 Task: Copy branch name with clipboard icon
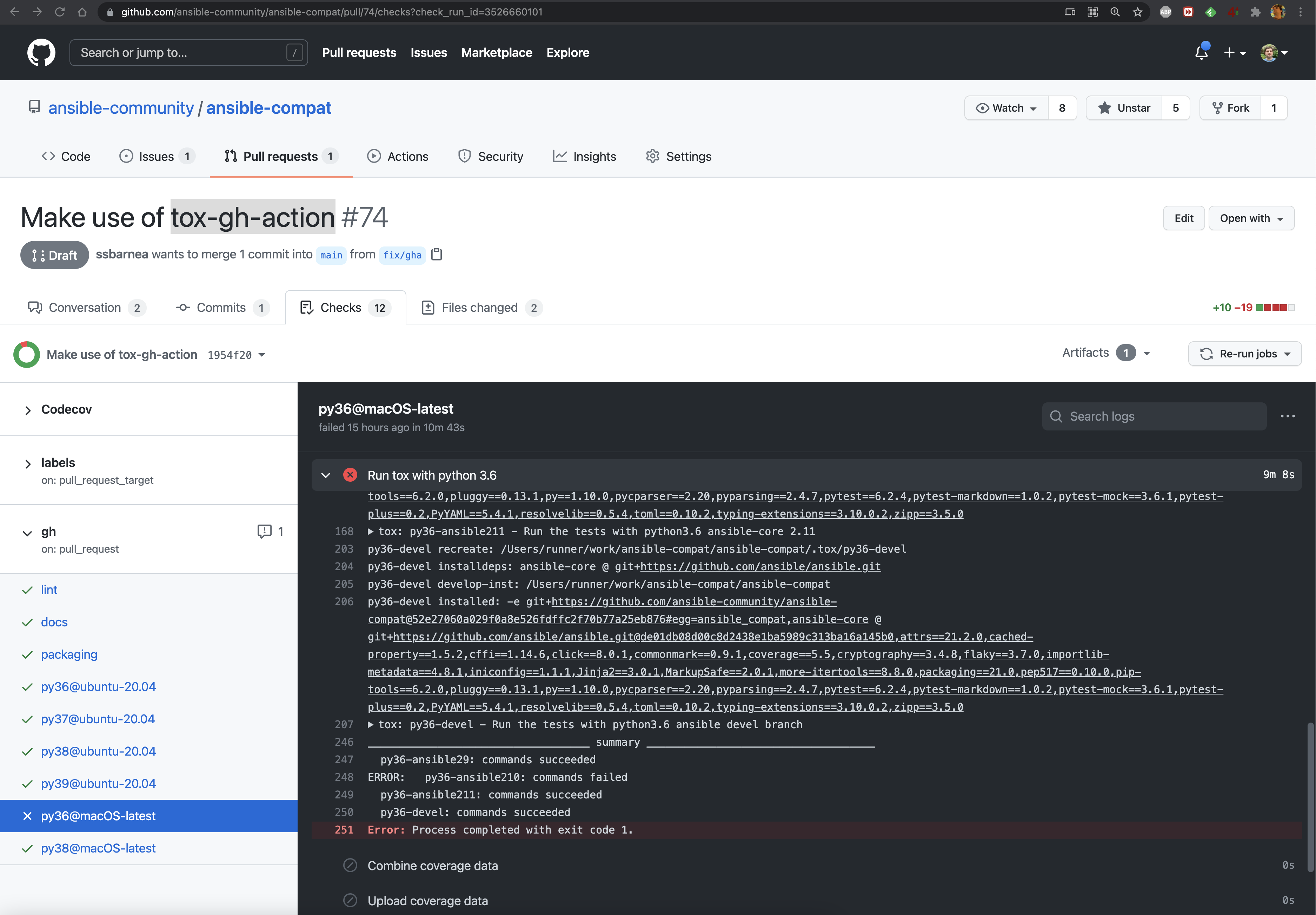click(x=437, y=254)
